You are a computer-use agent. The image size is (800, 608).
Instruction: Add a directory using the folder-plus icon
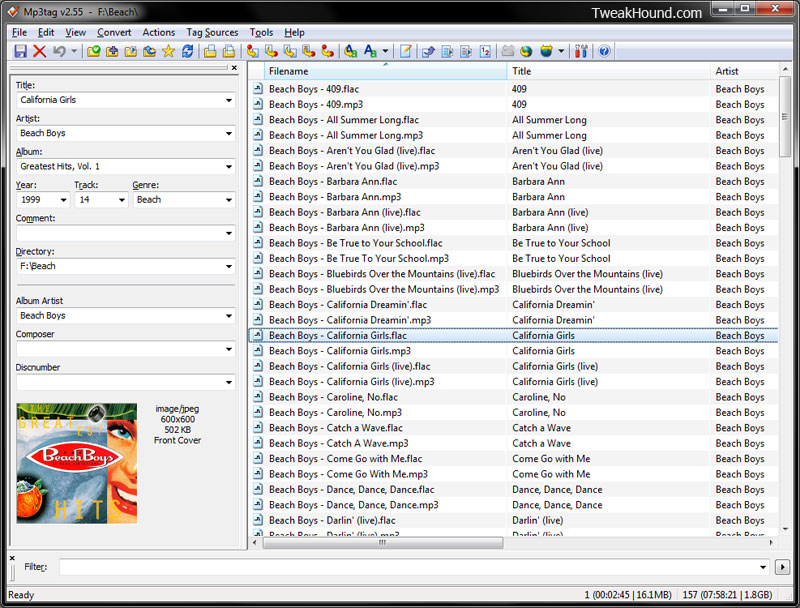click(x=112, y=51)
